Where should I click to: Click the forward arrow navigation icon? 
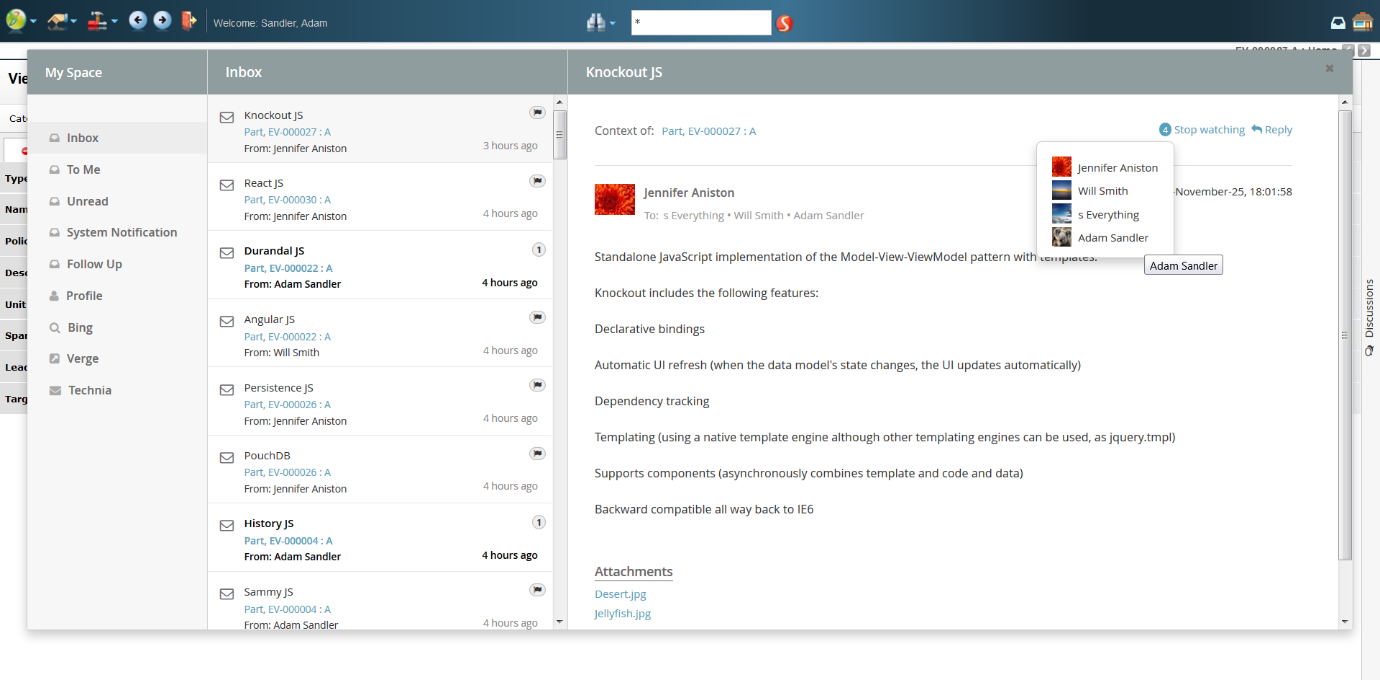(162, 21)
